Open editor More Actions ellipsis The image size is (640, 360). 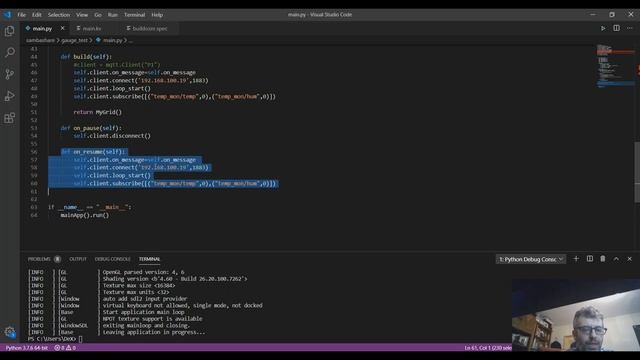pyautogui.click(x=630, y=28)
